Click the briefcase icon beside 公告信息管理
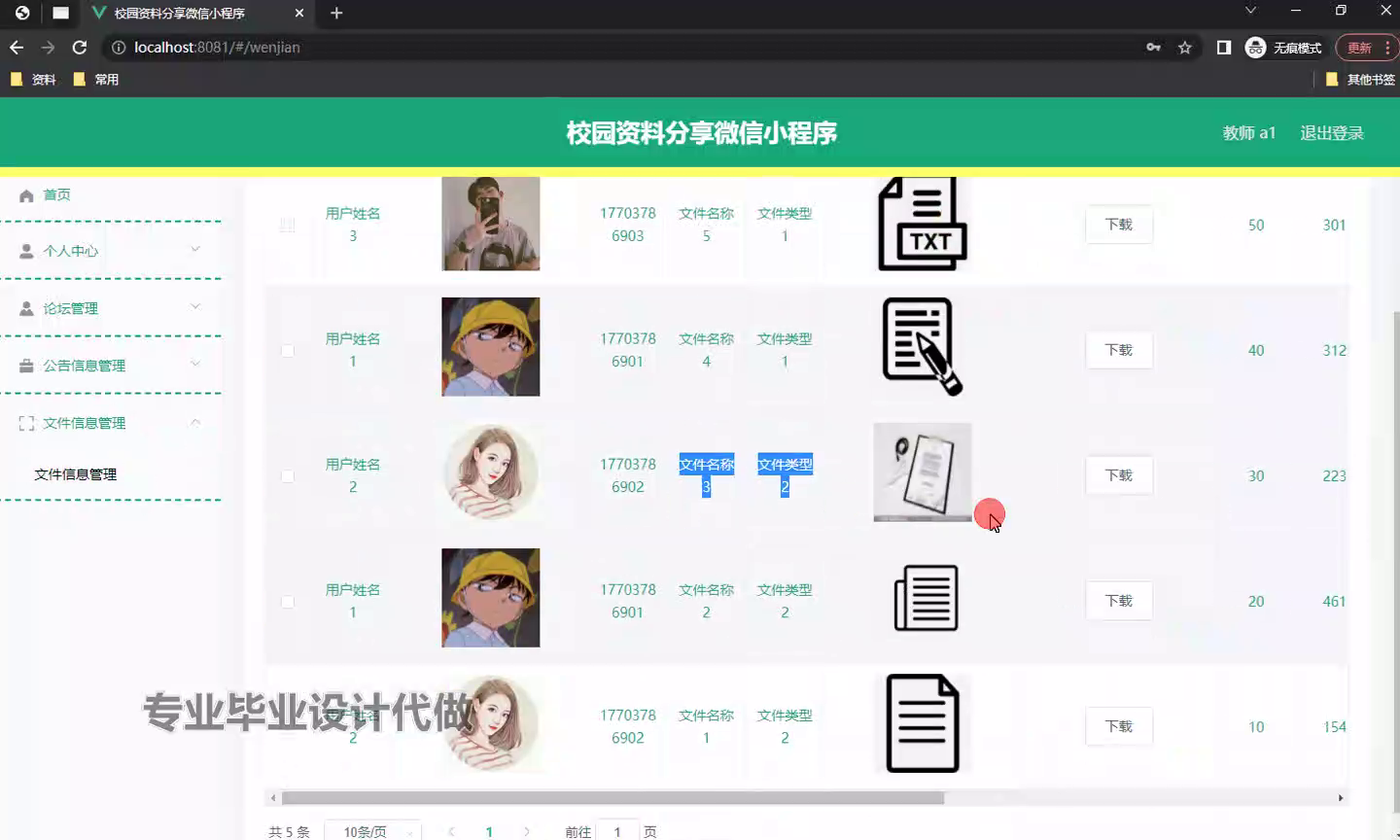Viewport: 1400px width, 840px height. click(26, 366)
